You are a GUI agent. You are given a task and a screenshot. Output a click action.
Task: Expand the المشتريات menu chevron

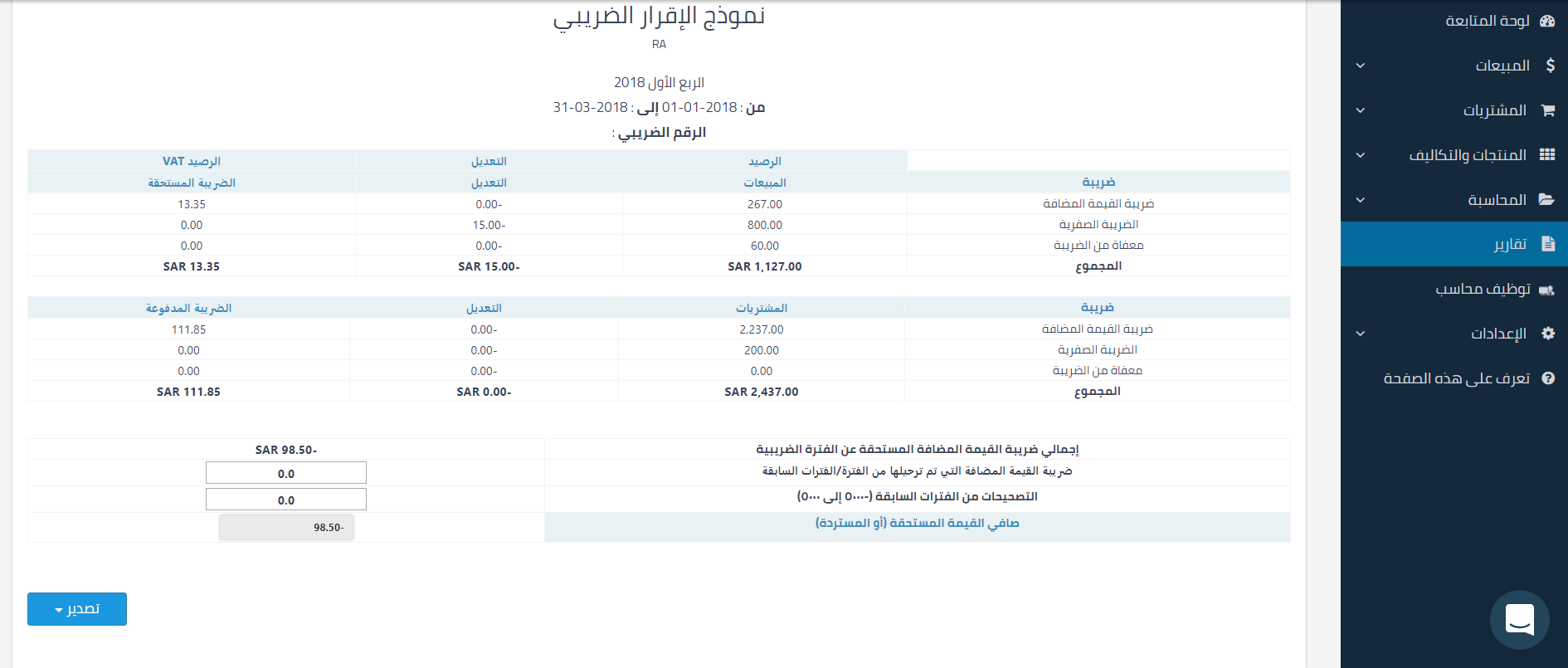coord(1361,110)
